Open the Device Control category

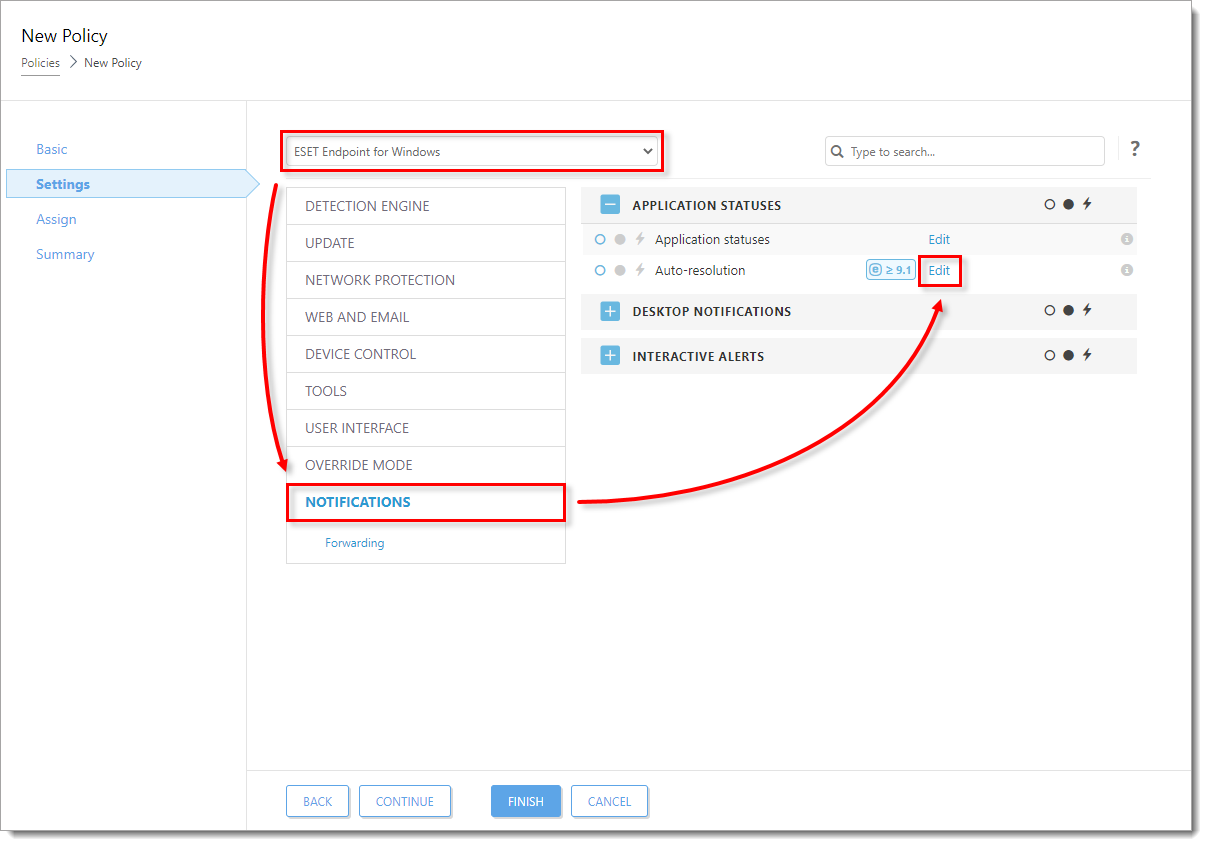426,354
